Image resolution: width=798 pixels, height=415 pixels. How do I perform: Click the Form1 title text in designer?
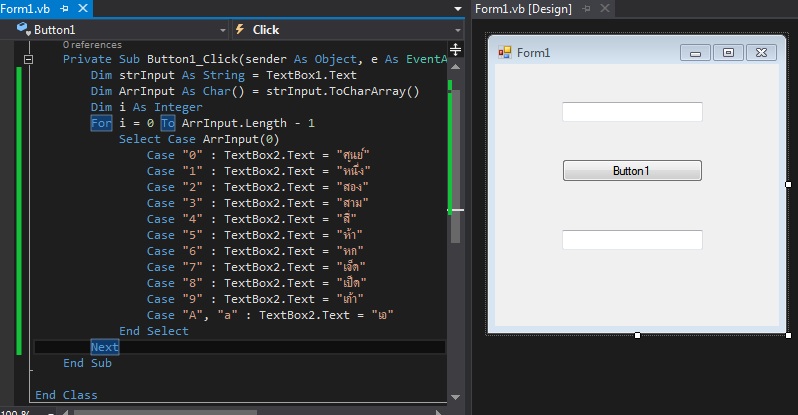point(533,53)
